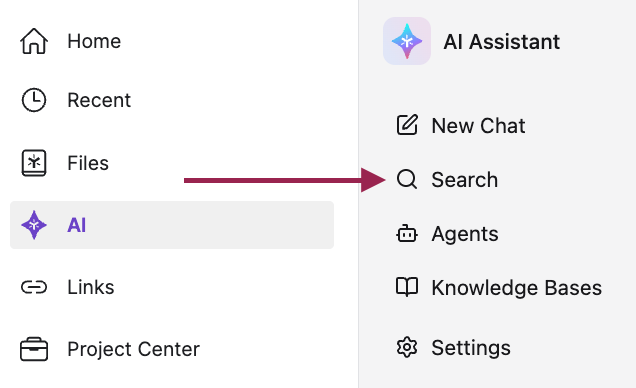Open the Project Center label

point(133,349)
